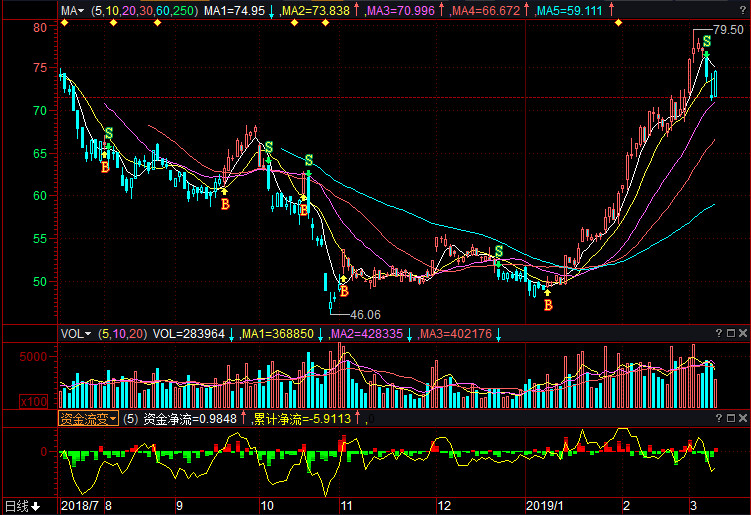Screen dimensions: 751x515
Task: Click the help question mark in VOL panel
Action: [719, 333]
